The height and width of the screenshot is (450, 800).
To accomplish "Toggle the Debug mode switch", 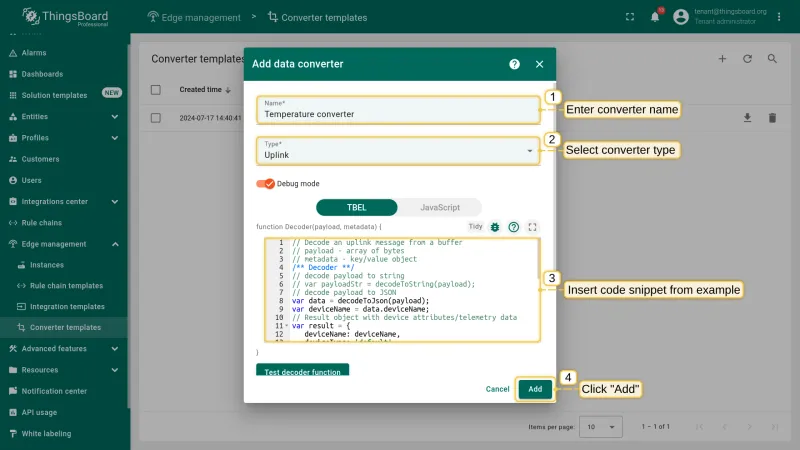I will (265, 184).
